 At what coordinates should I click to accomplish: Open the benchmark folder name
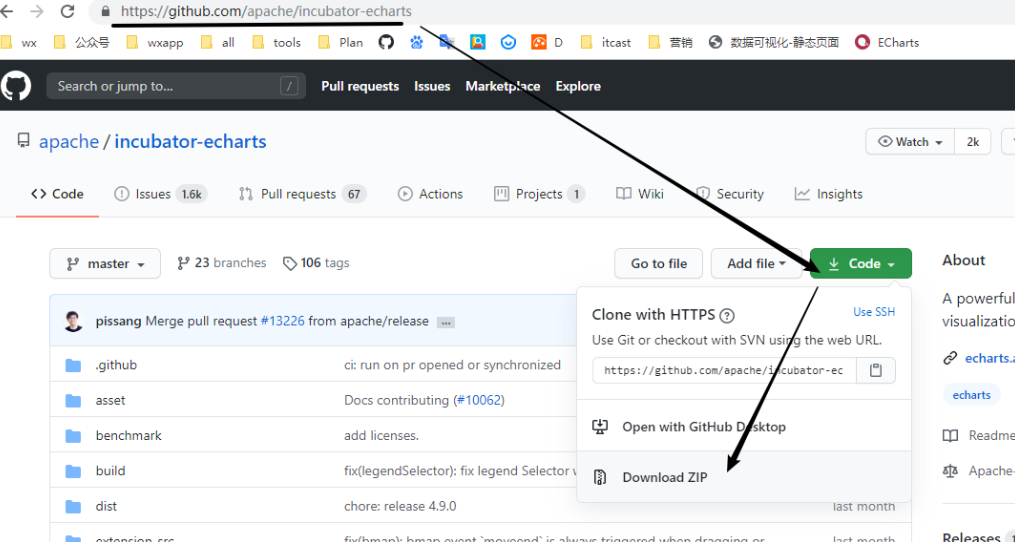129,435
